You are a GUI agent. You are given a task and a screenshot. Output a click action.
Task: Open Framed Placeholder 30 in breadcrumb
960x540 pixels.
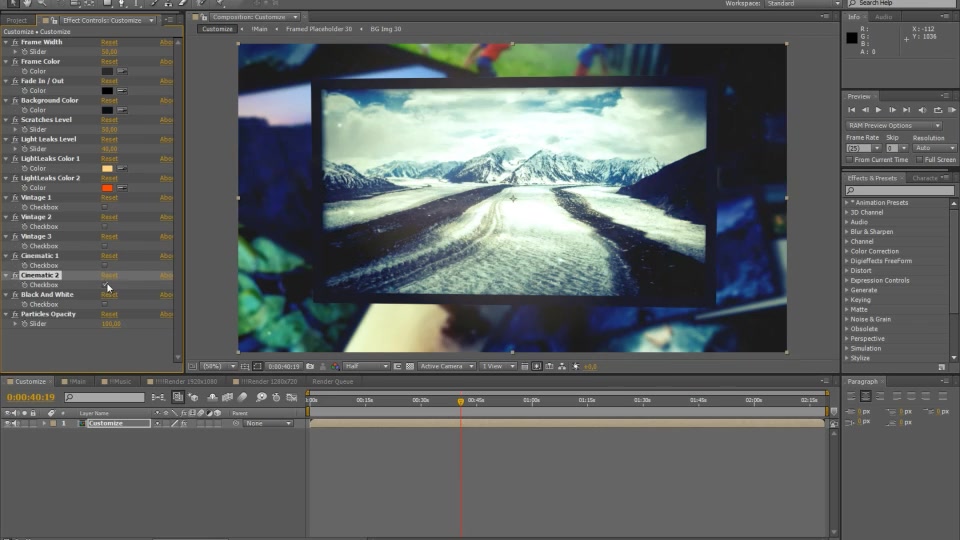coord(319,29)
